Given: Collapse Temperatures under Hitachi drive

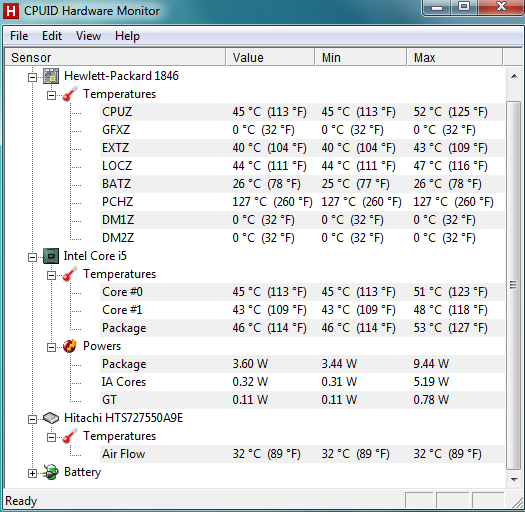Looking at the screenshot, I should (x=51, y=437).
